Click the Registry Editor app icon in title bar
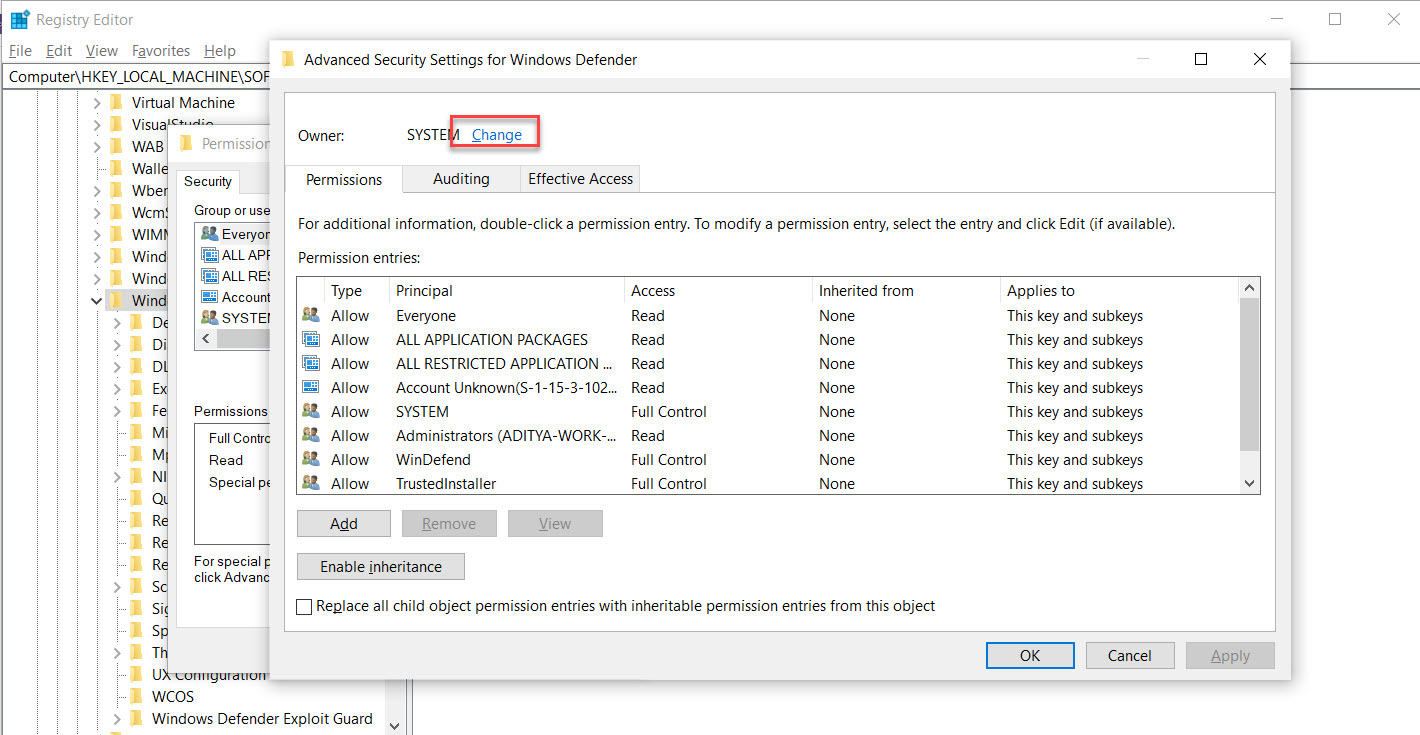Image resolution: width=1420 pixels, height=735 pixels. click(x=20, y=19)
